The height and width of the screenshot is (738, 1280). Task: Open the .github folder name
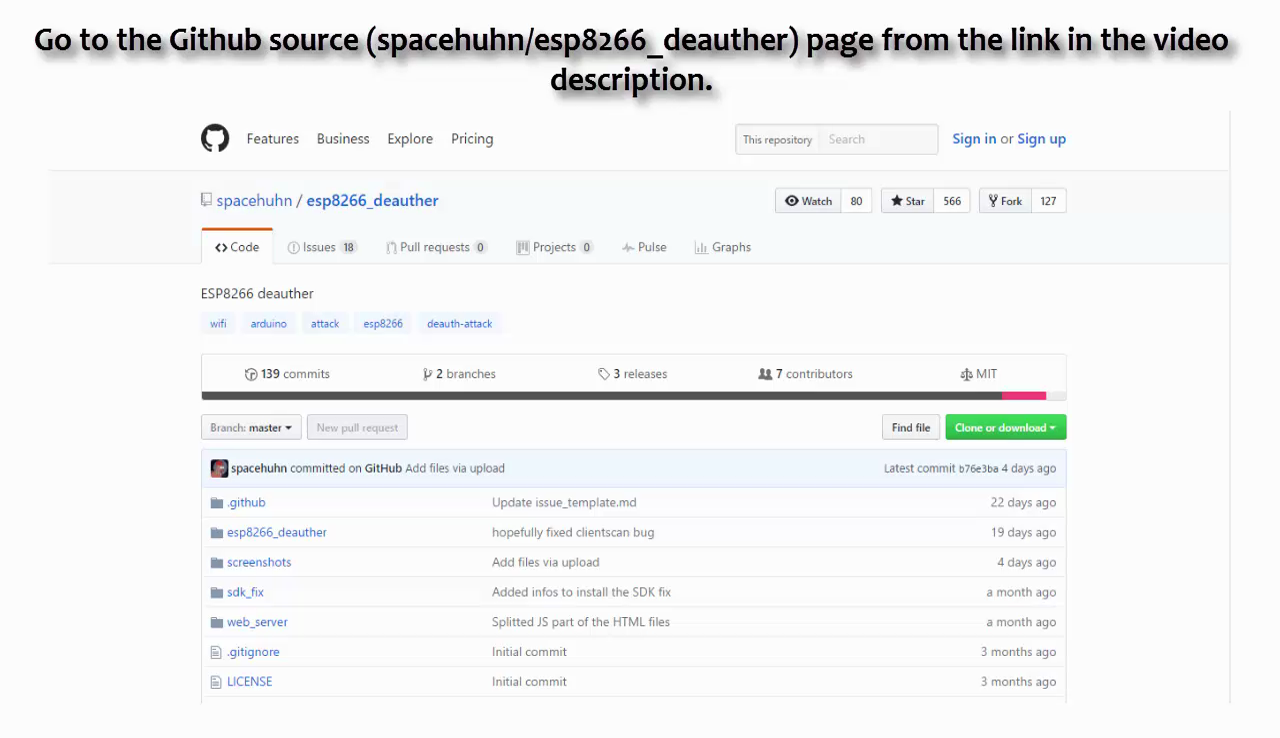(x=246, y=503)
